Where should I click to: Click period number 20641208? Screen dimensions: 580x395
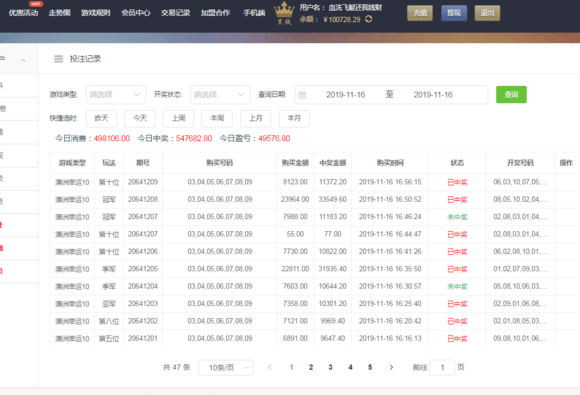coord(143,199)
